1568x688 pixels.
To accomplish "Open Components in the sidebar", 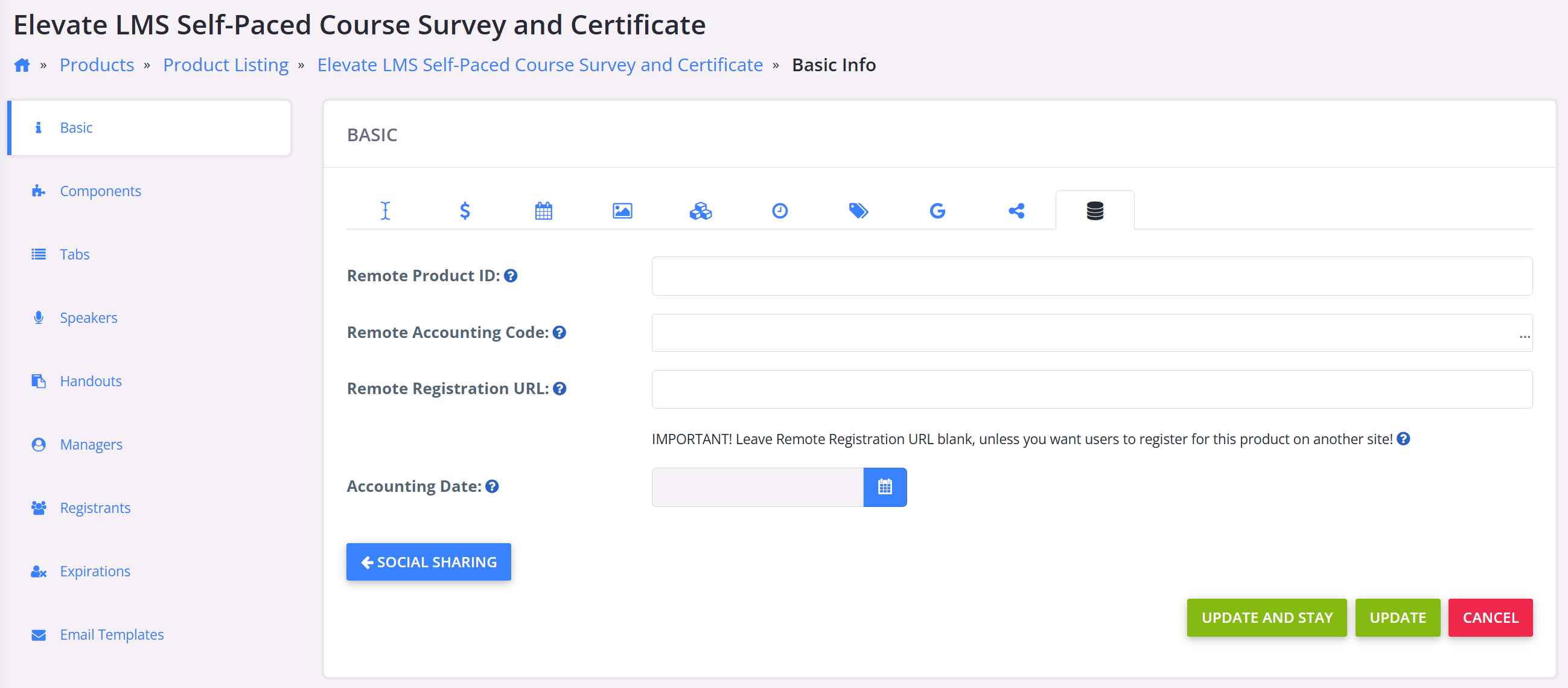I will click(x=100, y=191).
